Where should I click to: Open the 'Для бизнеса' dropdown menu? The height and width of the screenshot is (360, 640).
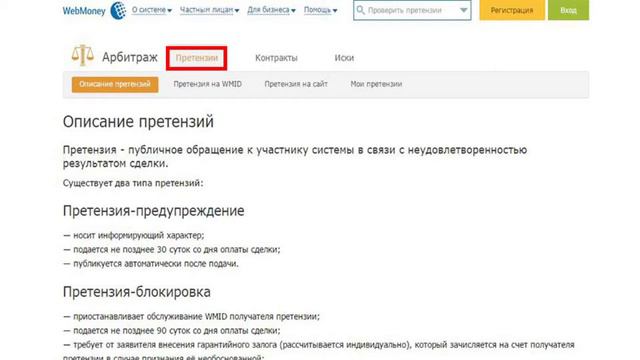pyautogui.click(x=271, y=10)
